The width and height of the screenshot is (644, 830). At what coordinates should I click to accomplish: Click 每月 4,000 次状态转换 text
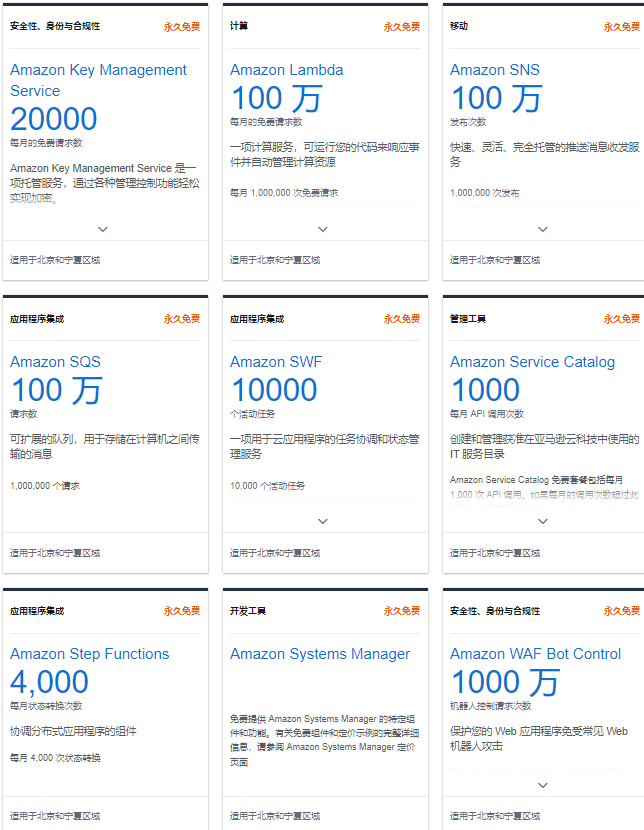55,757
